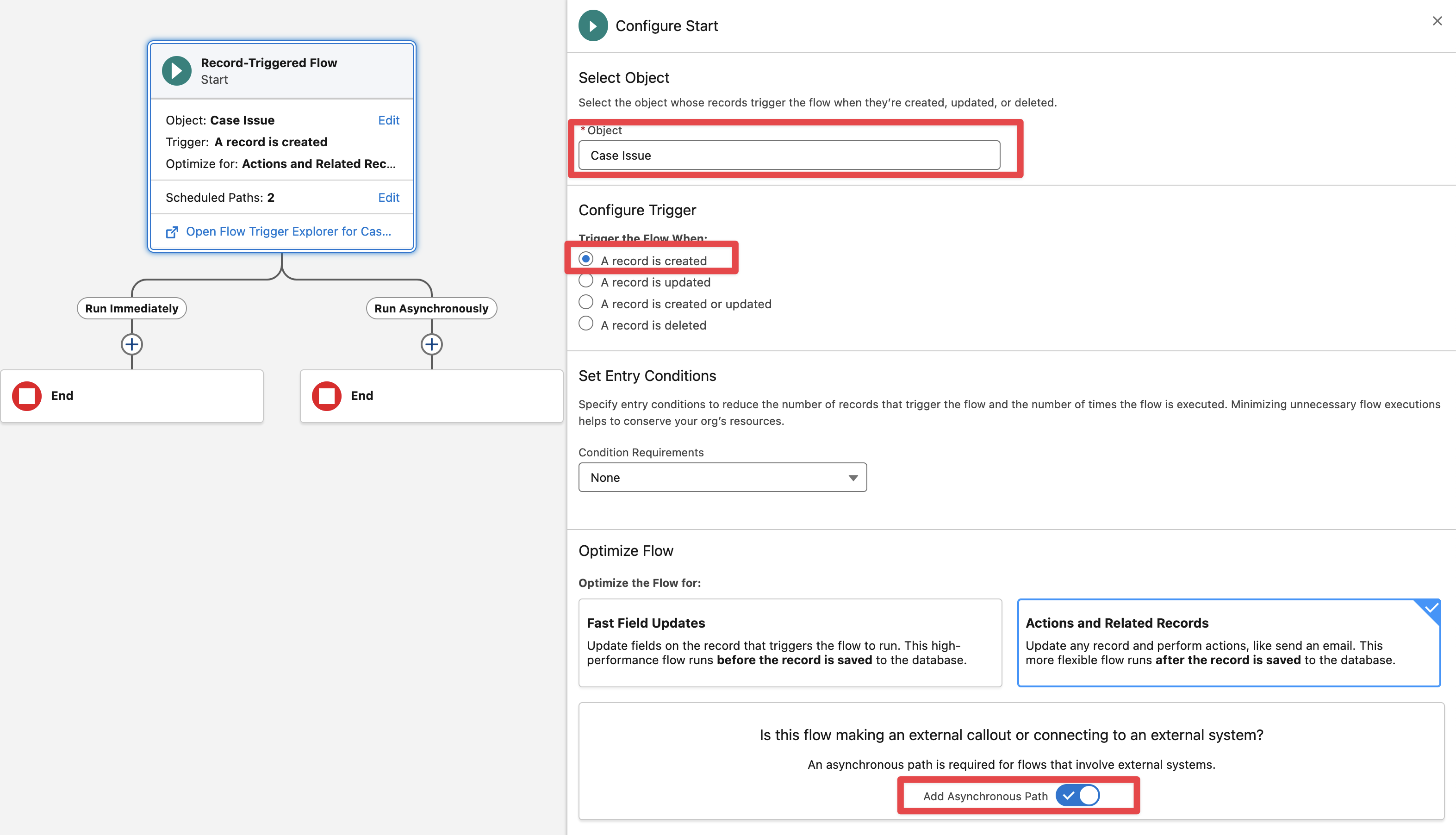Click the Record-Triggered Flow start play icon
1456x835 pixels.
coord(177,71)
